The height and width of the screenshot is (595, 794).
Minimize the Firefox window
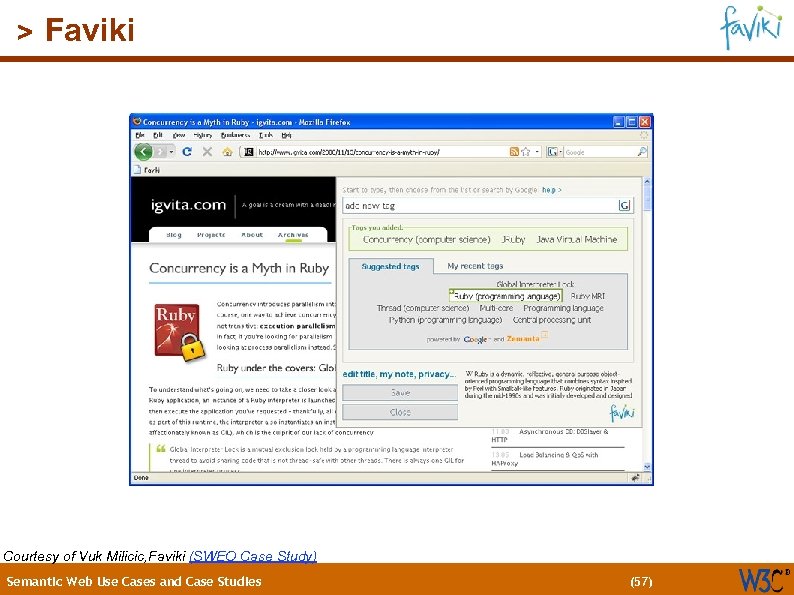(619, 122)
